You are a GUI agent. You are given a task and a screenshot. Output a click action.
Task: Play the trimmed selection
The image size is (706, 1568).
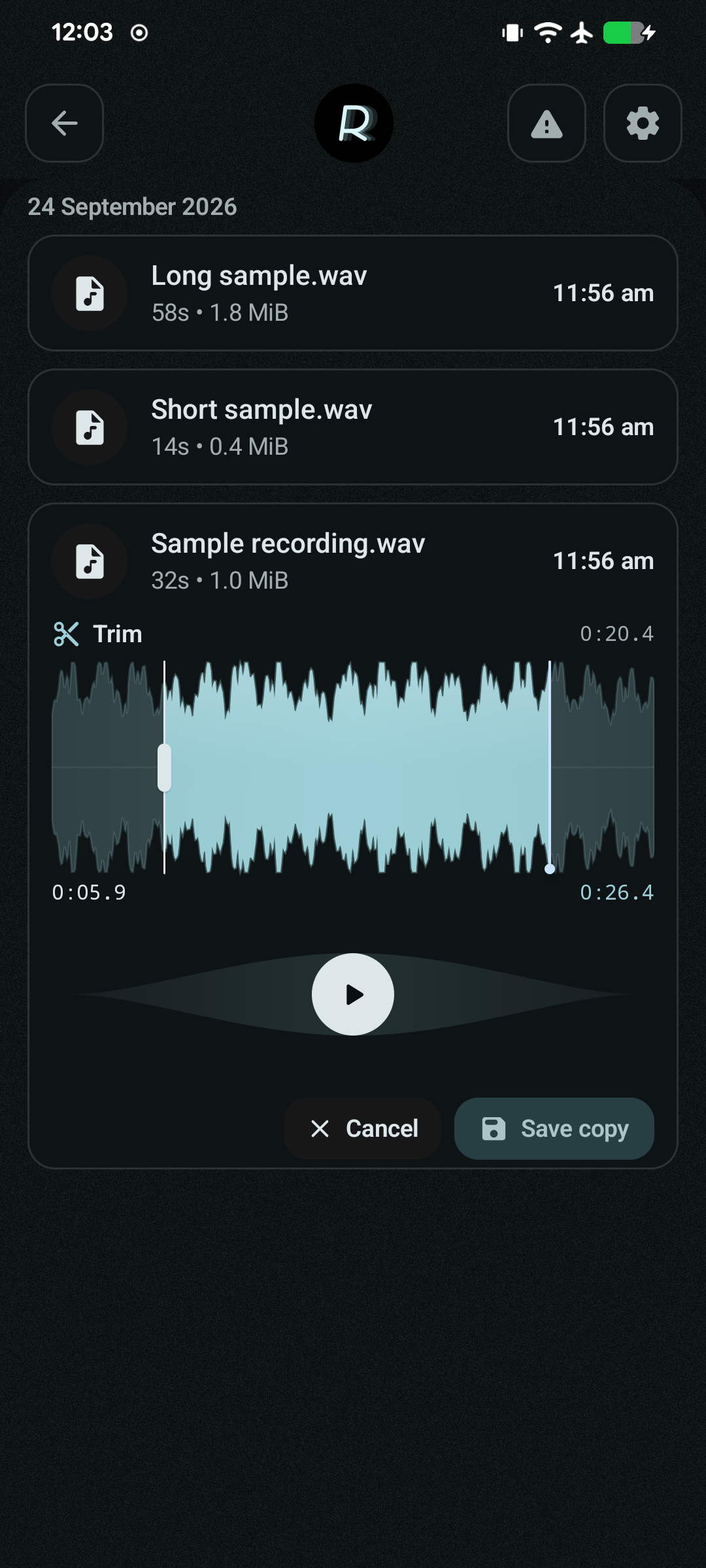[353, 994]
